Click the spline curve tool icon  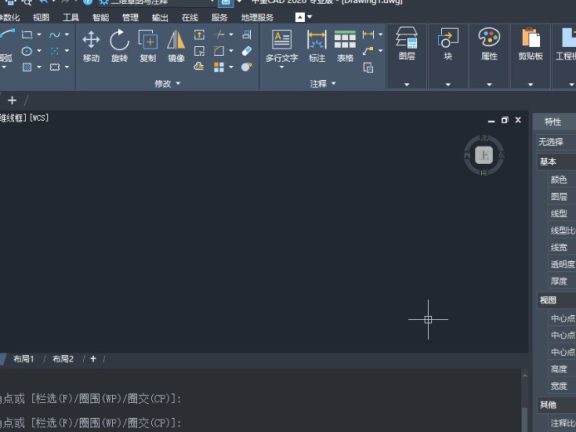pyautogui.click(x=55, y=35)
